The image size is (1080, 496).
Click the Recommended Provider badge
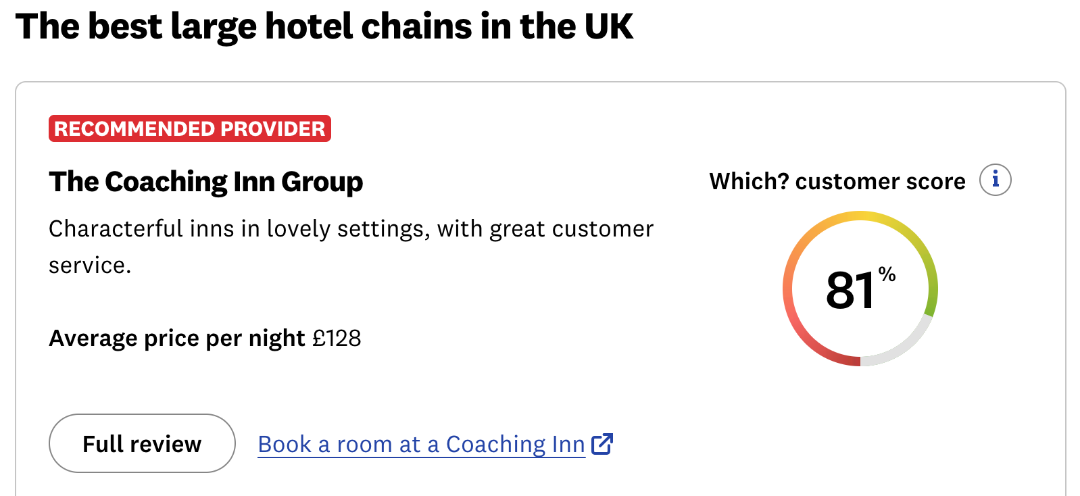tap(190, 129)
